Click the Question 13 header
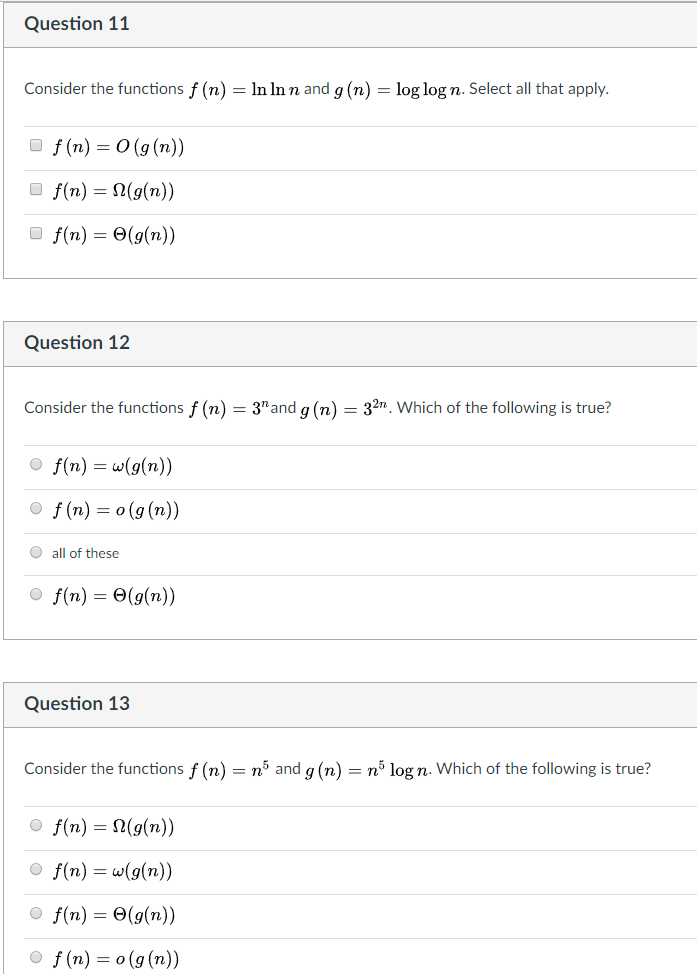Screen dimensions: 697x974 [x=77, y=703]
